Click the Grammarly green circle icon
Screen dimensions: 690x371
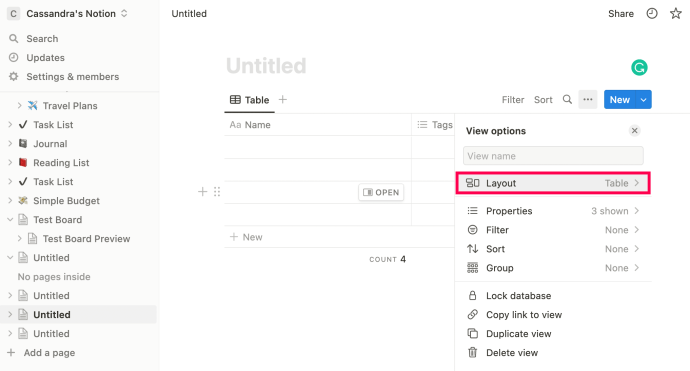639,67
